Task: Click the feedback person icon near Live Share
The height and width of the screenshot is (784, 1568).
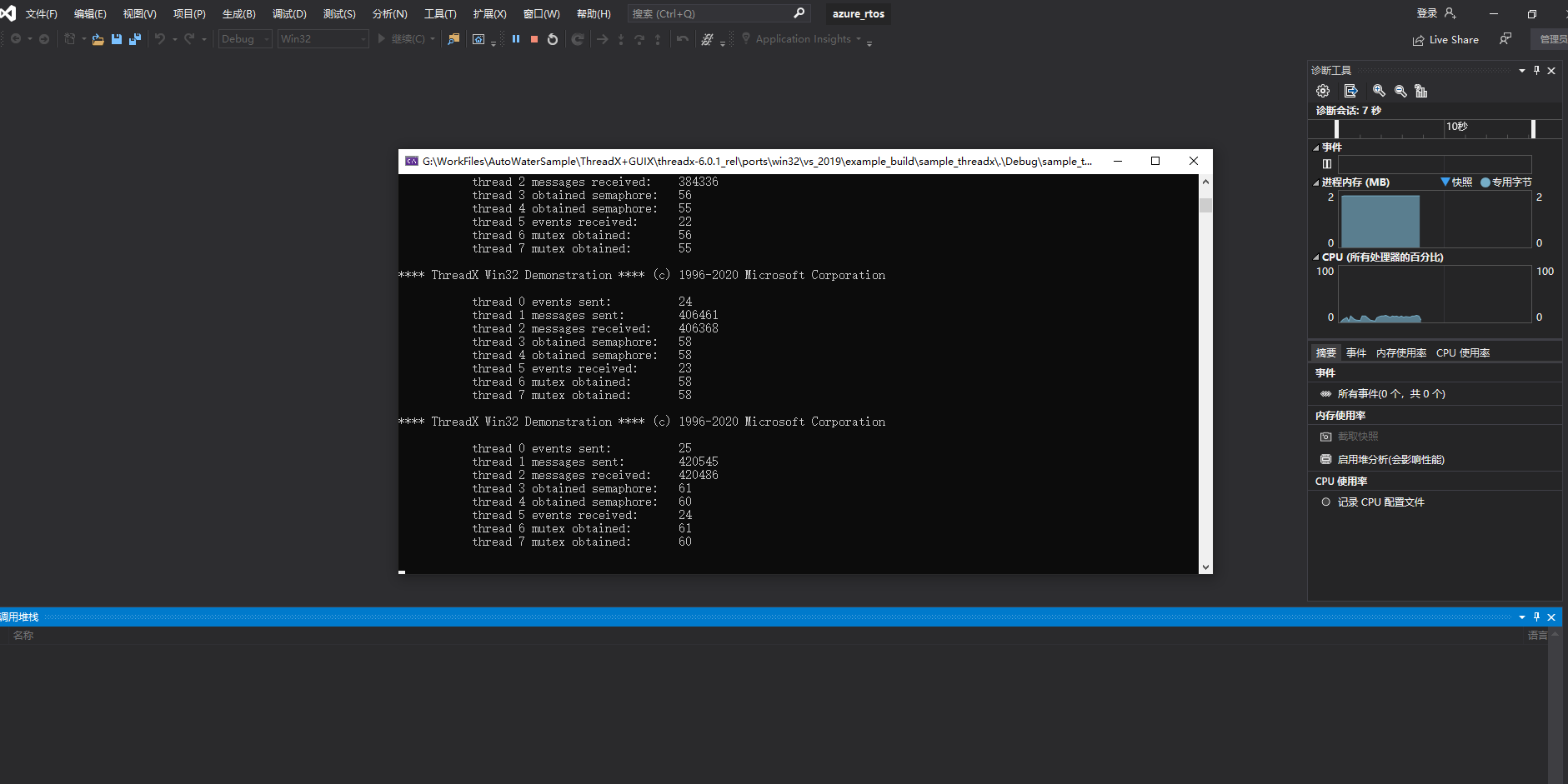Action: click(x=1505, y=39)
